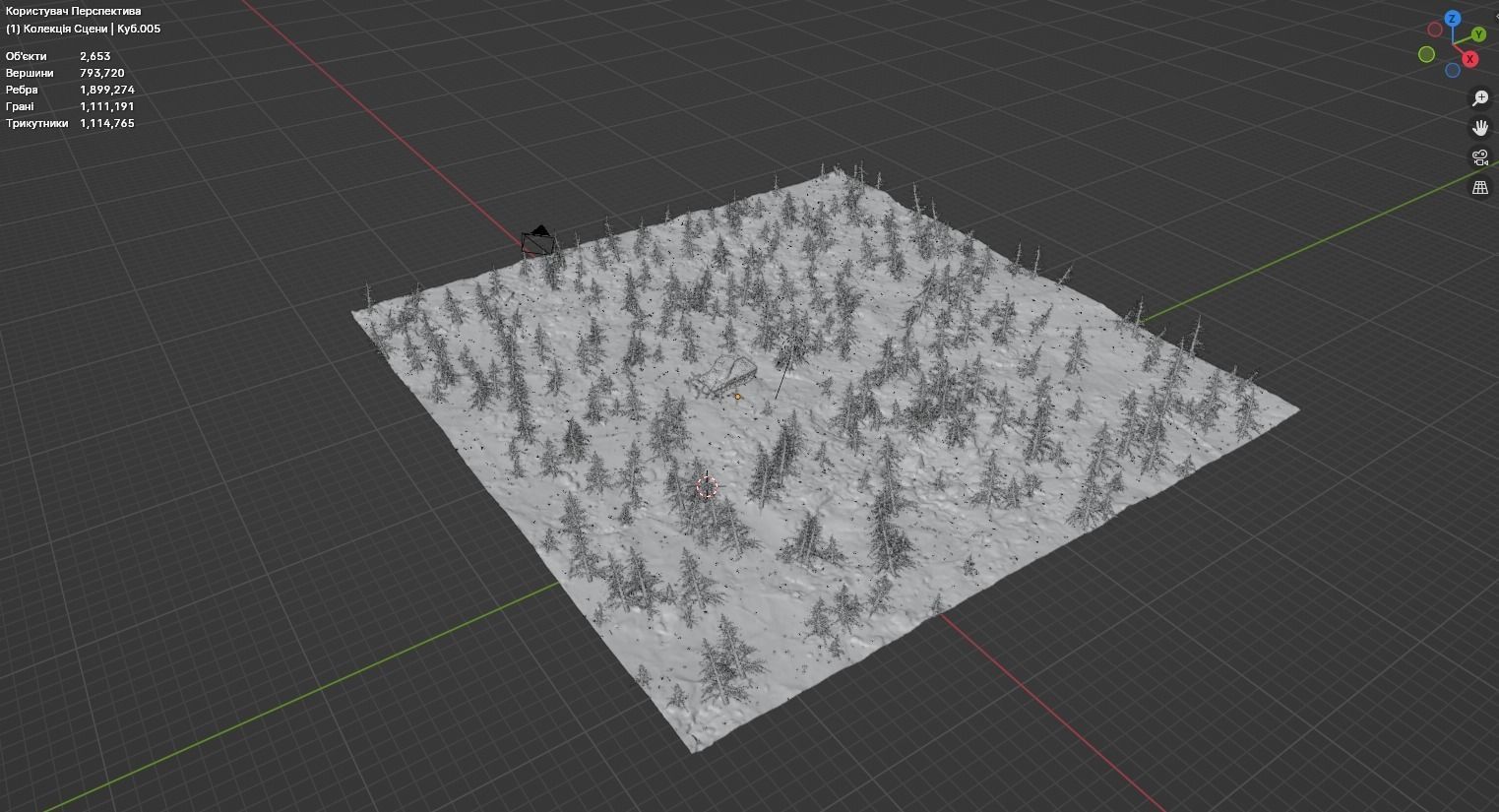The width and height of the screenshot is (1499, 812).
Task: Click the hand pan view icon
Action: pos(1480,127)
